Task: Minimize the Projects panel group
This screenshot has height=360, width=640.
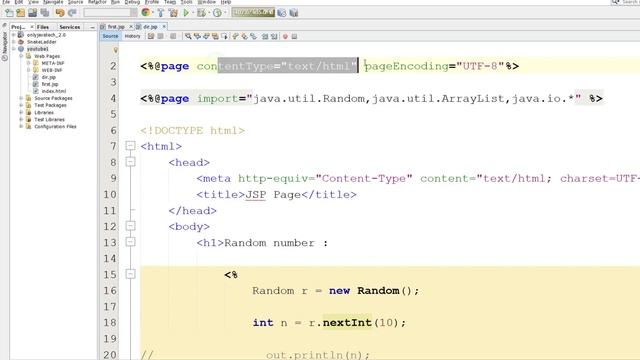Action: pyautogui.click(x=92, y=27)
